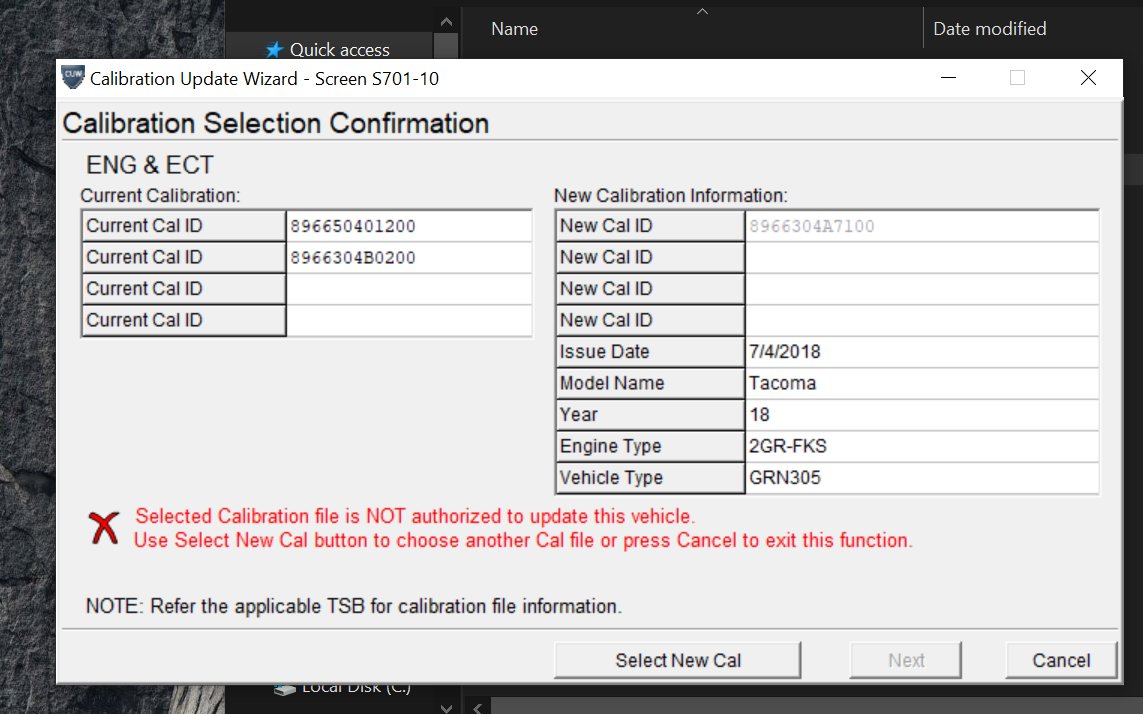
Task: Select the Quick access star icon in File Explorer
Action: [x=274, y=50]
